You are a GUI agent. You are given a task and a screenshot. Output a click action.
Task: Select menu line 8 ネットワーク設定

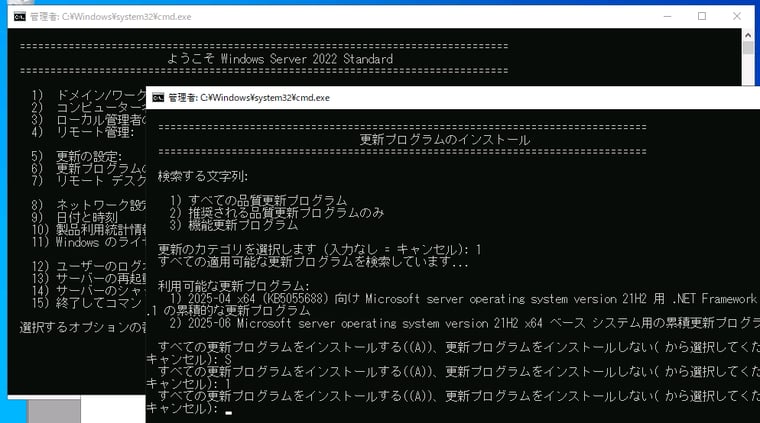pos(89,205)
